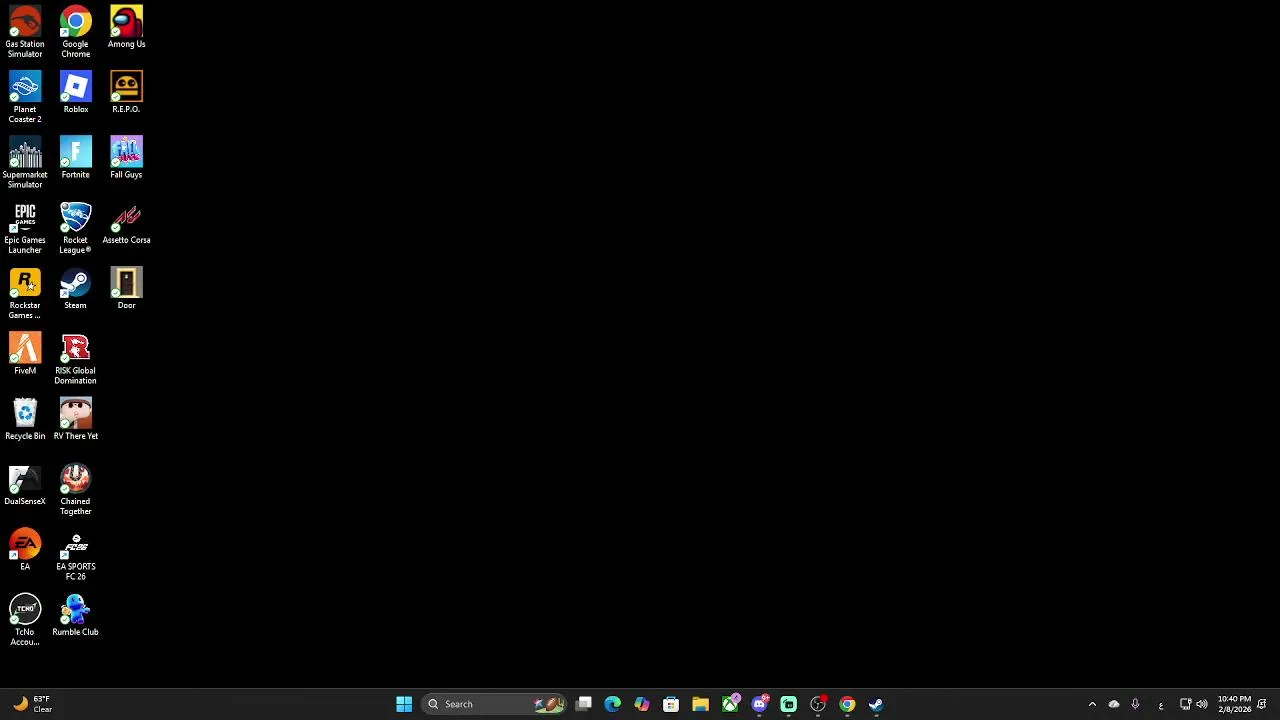Click the taskbar Search box
Viewport: 1280px width, 720px height.
tap(493, 704)
